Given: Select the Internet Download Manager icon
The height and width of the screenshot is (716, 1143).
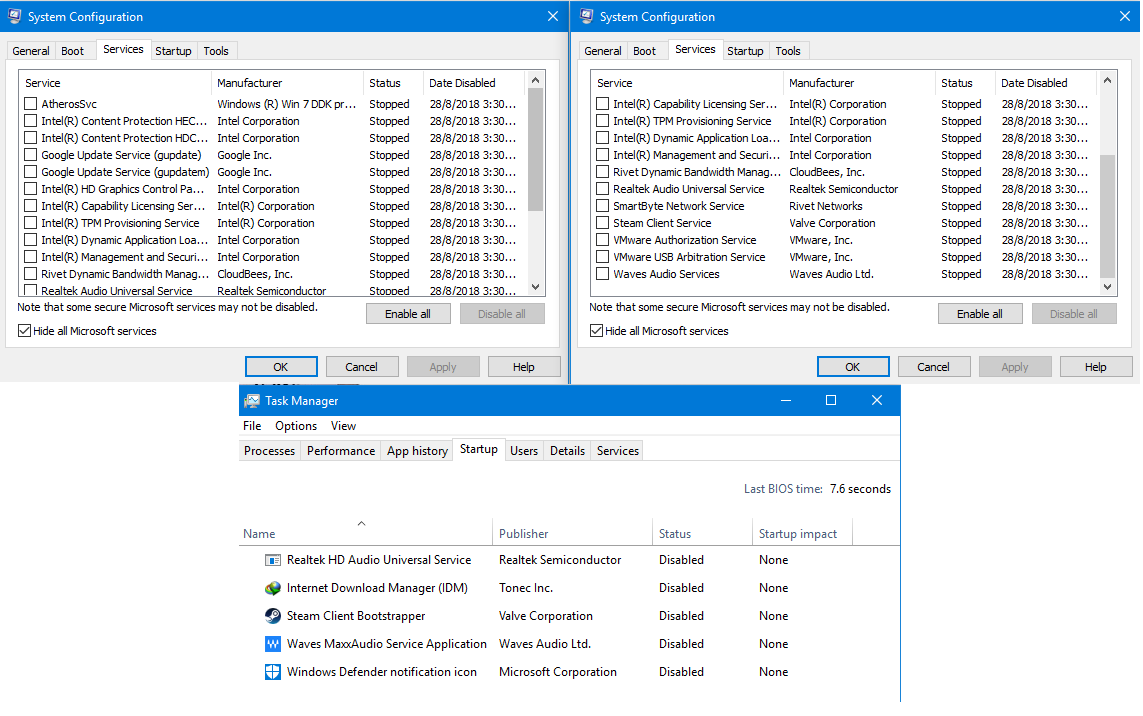Looking at the screenshot, I should coord(273,589).
